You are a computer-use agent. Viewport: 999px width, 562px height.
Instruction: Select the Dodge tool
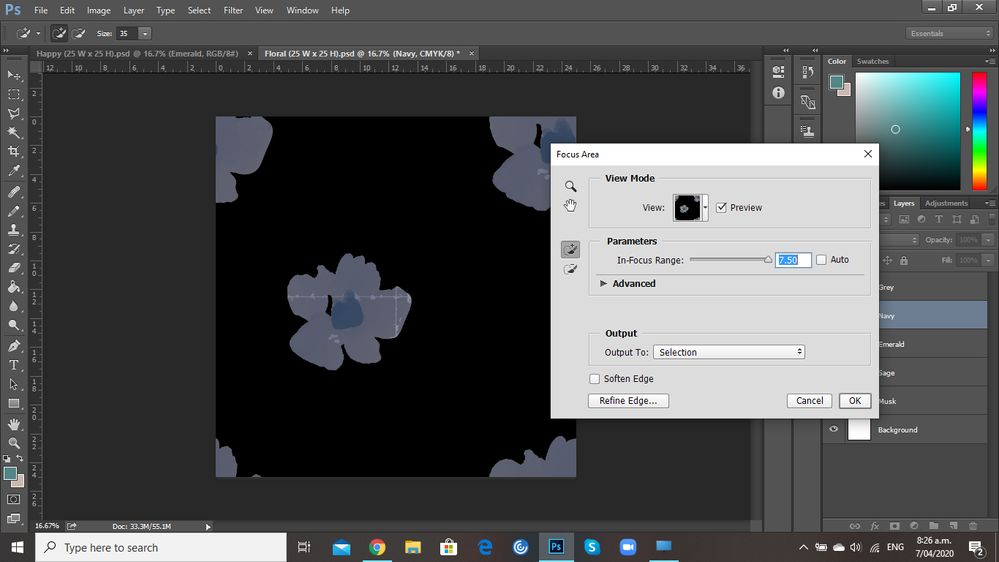[x=13, y=326]
